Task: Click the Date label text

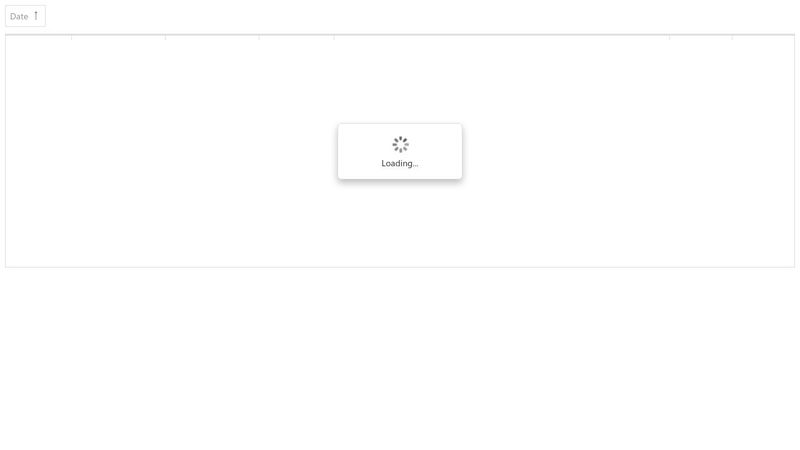Action: (x=19, y=16)
